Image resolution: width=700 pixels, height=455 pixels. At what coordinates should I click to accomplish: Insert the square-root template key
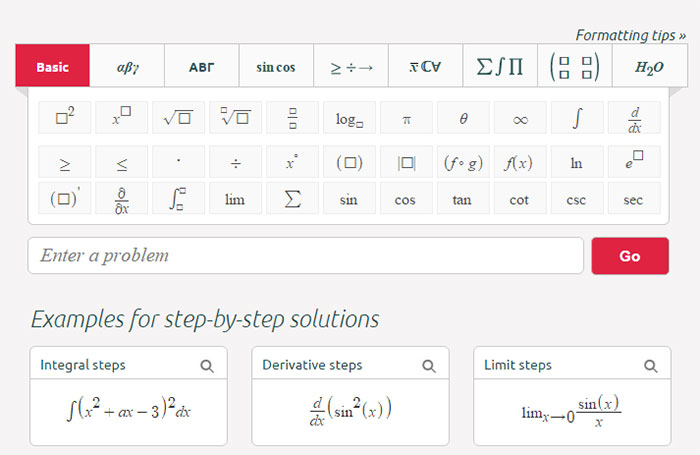coord(178,117)
